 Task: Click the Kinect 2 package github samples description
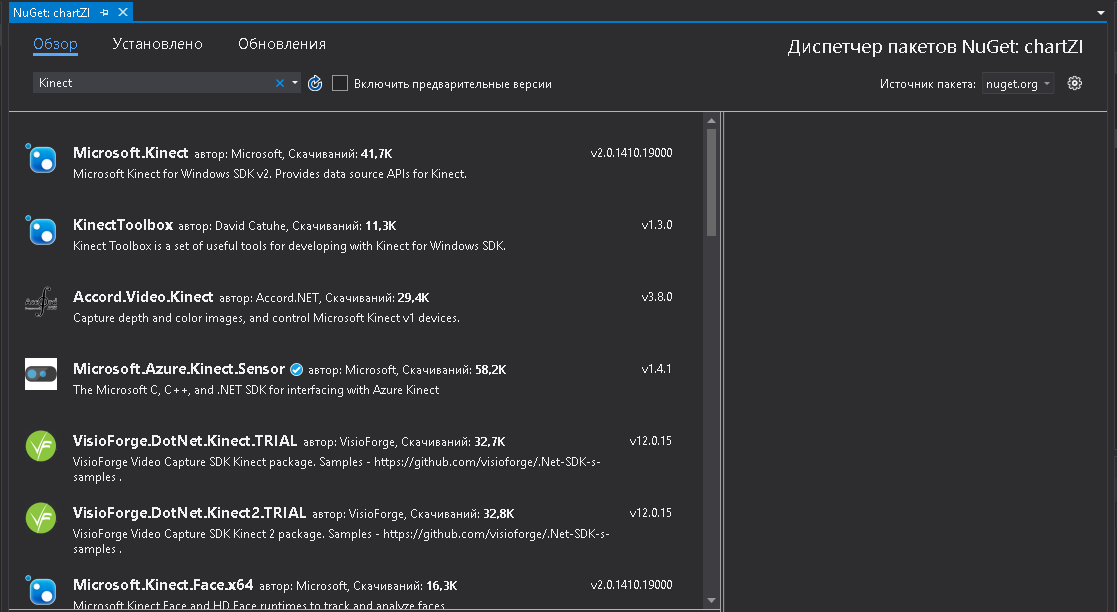pos(341,541)
